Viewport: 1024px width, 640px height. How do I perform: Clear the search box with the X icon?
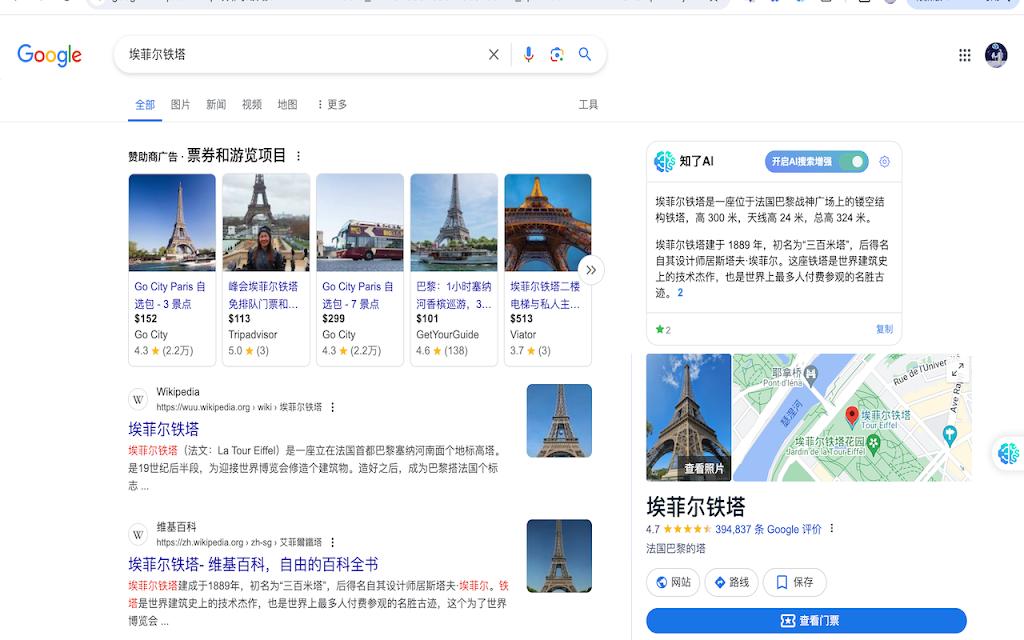pos(494,55)
